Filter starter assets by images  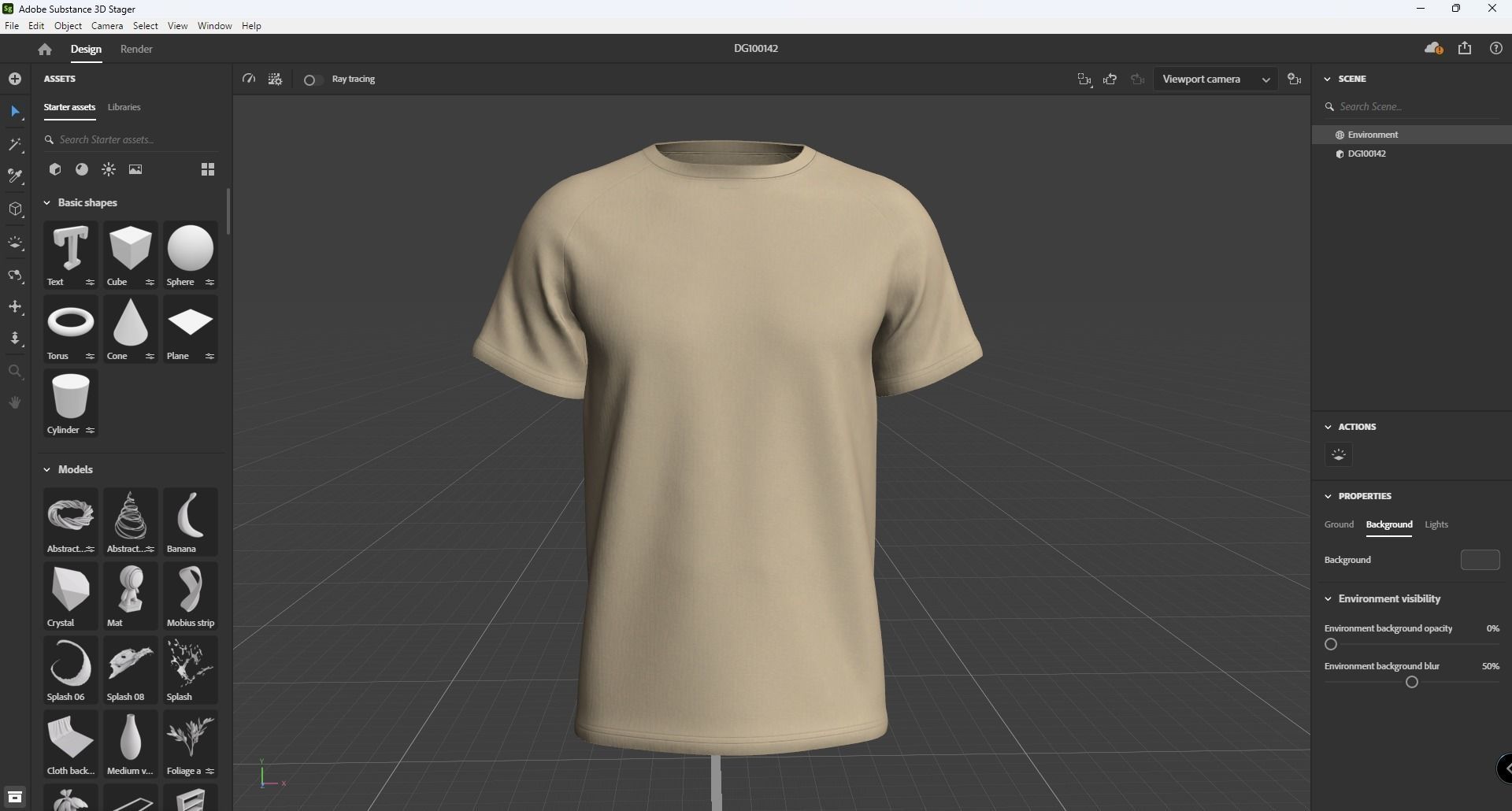click(x=135, y=169)
